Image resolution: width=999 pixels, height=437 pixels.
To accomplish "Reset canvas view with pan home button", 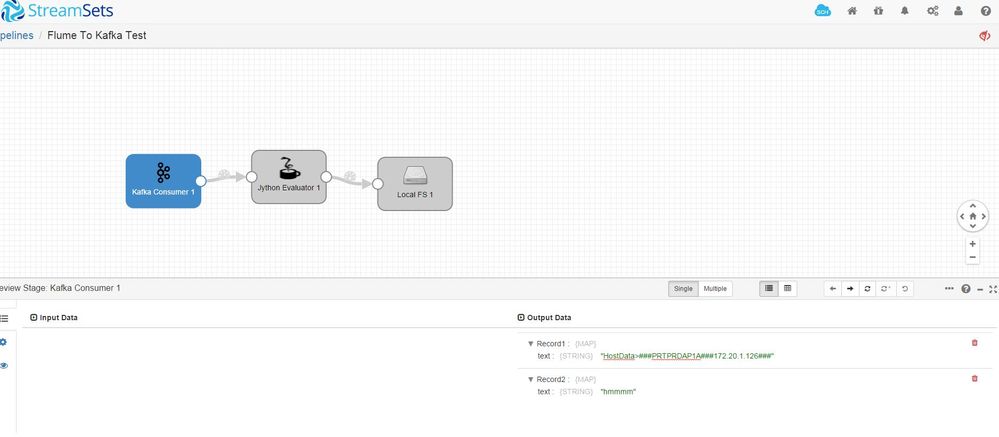I will (x=973, y=217).
